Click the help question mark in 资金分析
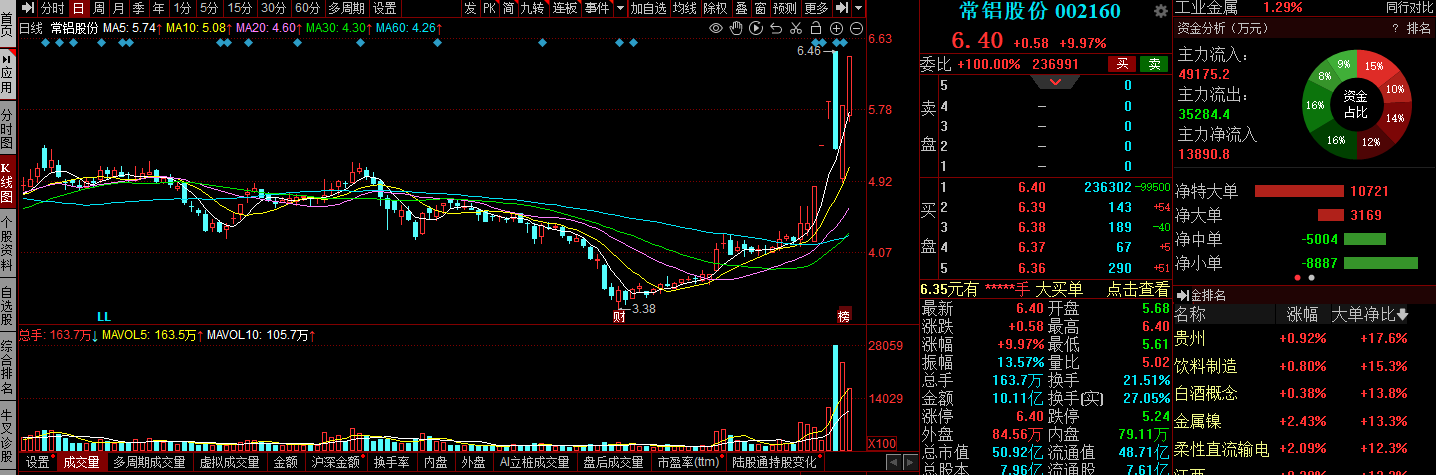The image size is (1436, 475). click(1395, 29)
